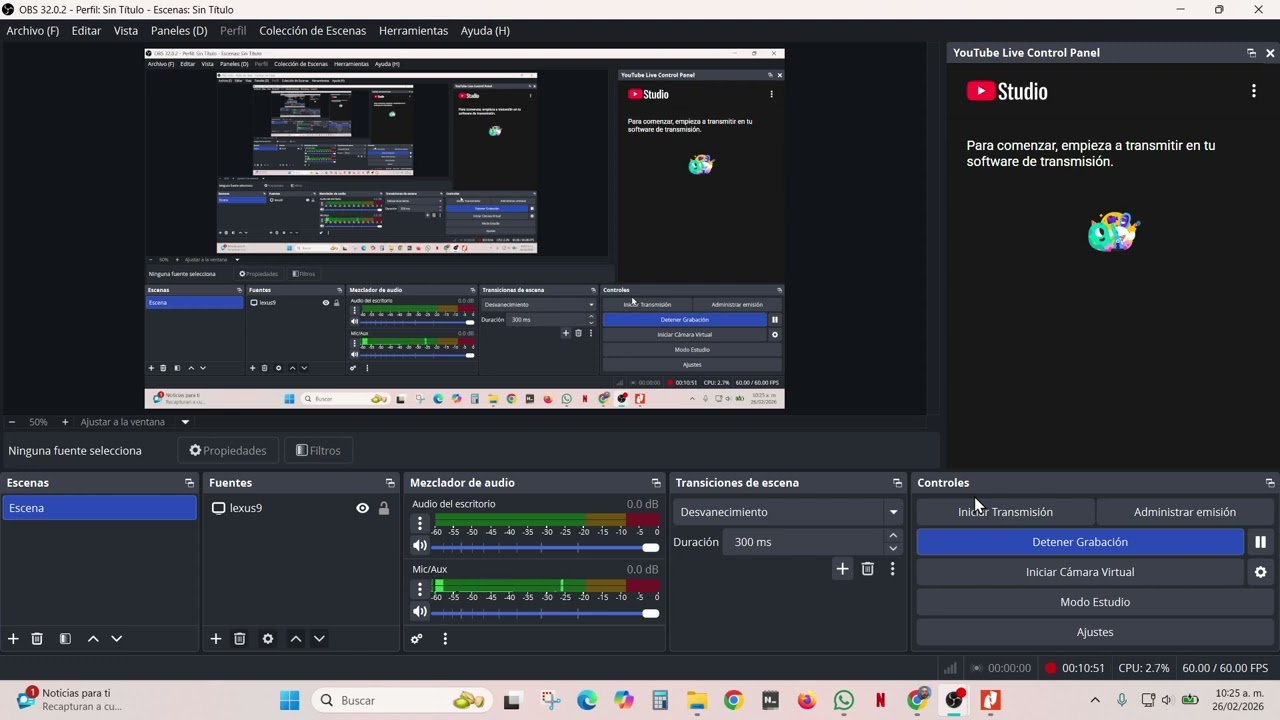Move source down in Fuentes panel
This screenshot has width=1280, height=720.
pyautogui.click(x=320, y=639)
